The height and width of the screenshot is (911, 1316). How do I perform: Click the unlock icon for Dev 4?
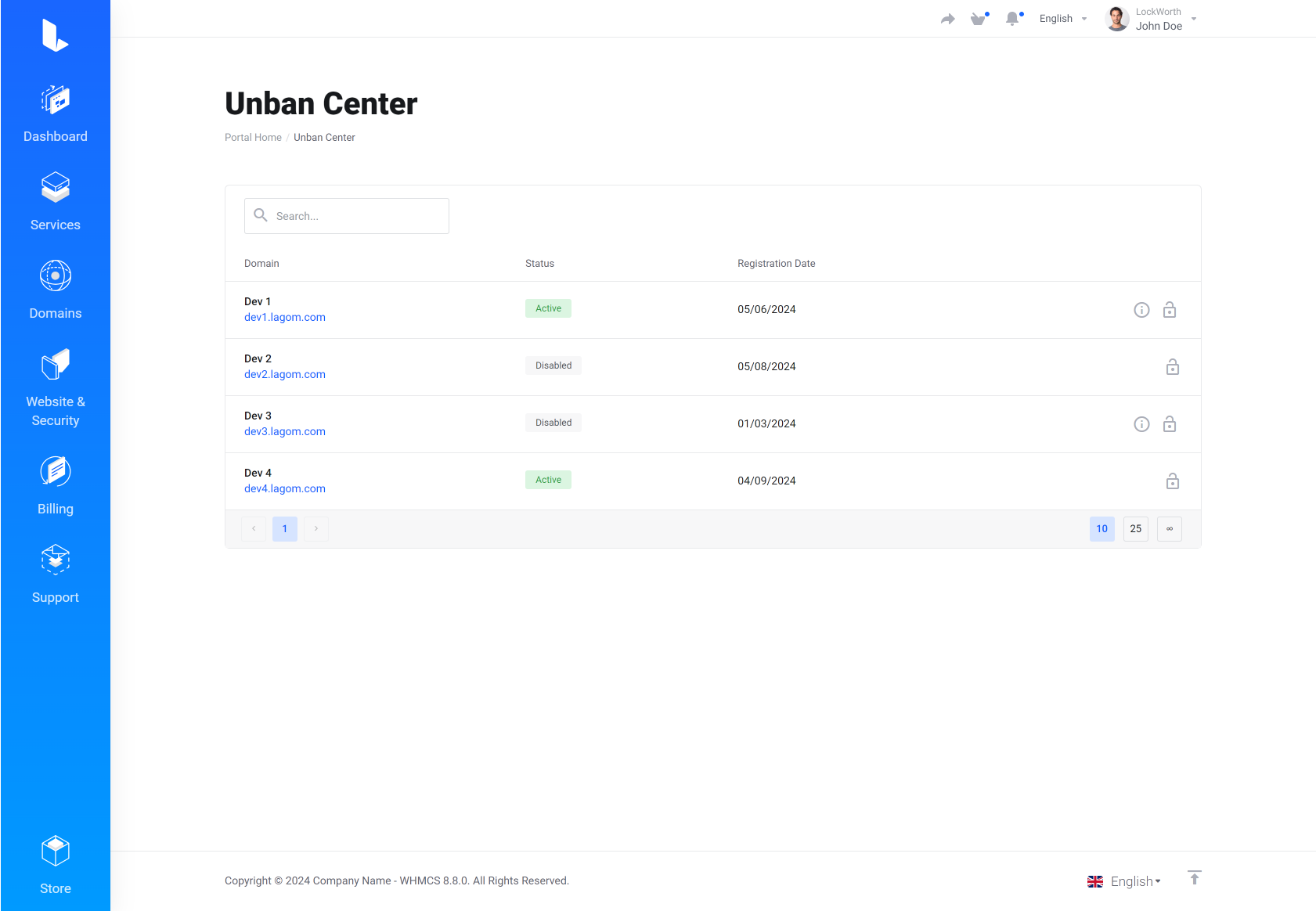click(1172, 481)
